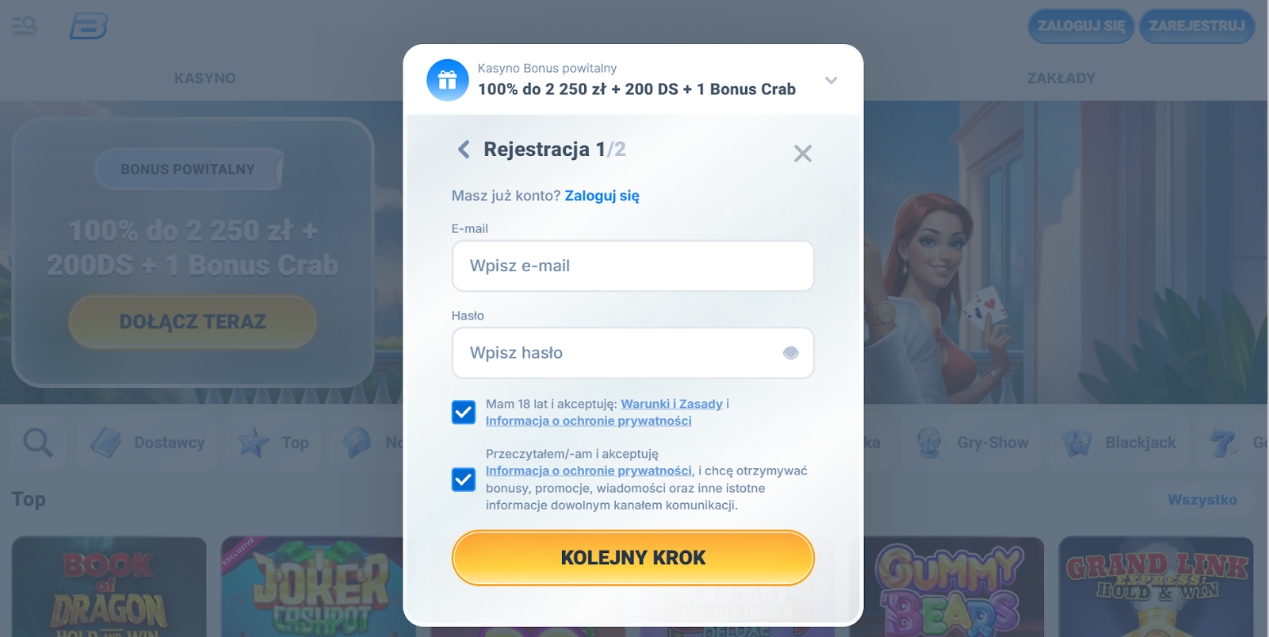The image size is (1269, 637).
Task: Uncheck the promotions consent checkbox
Action: tap(464, 480)
